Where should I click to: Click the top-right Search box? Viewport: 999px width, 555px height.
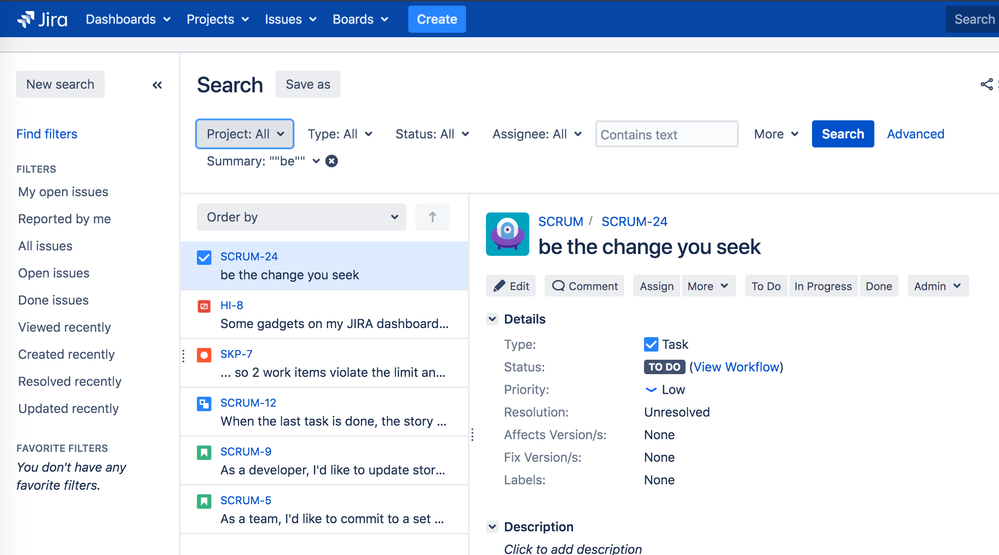(x=972, y=19)
